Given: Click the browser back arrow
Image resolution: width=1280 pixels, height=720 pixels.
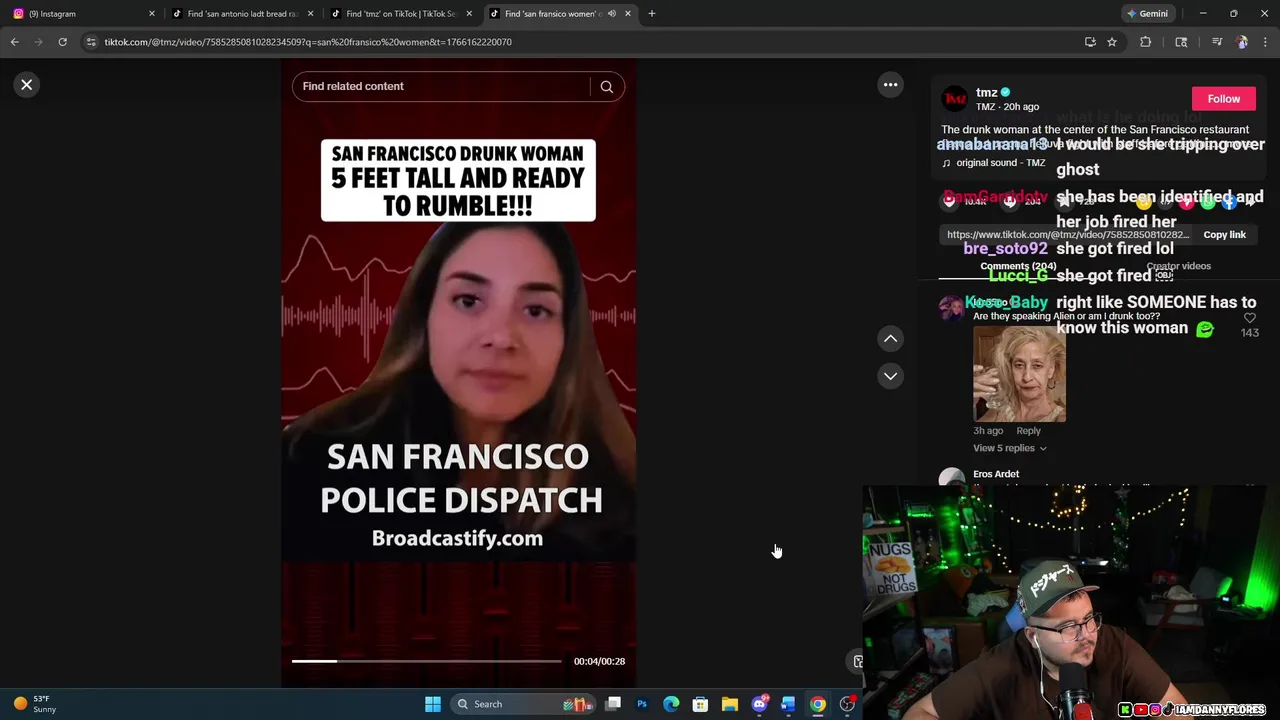Looking at the screenshot, I should coord(15,42).
